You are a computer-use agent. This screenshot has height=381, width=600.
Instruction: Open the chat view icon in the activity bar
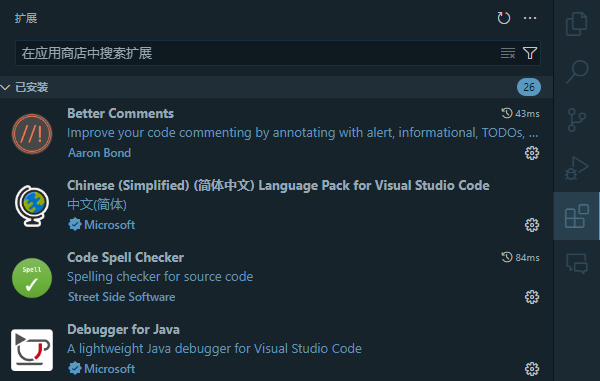tap(577, 264)
